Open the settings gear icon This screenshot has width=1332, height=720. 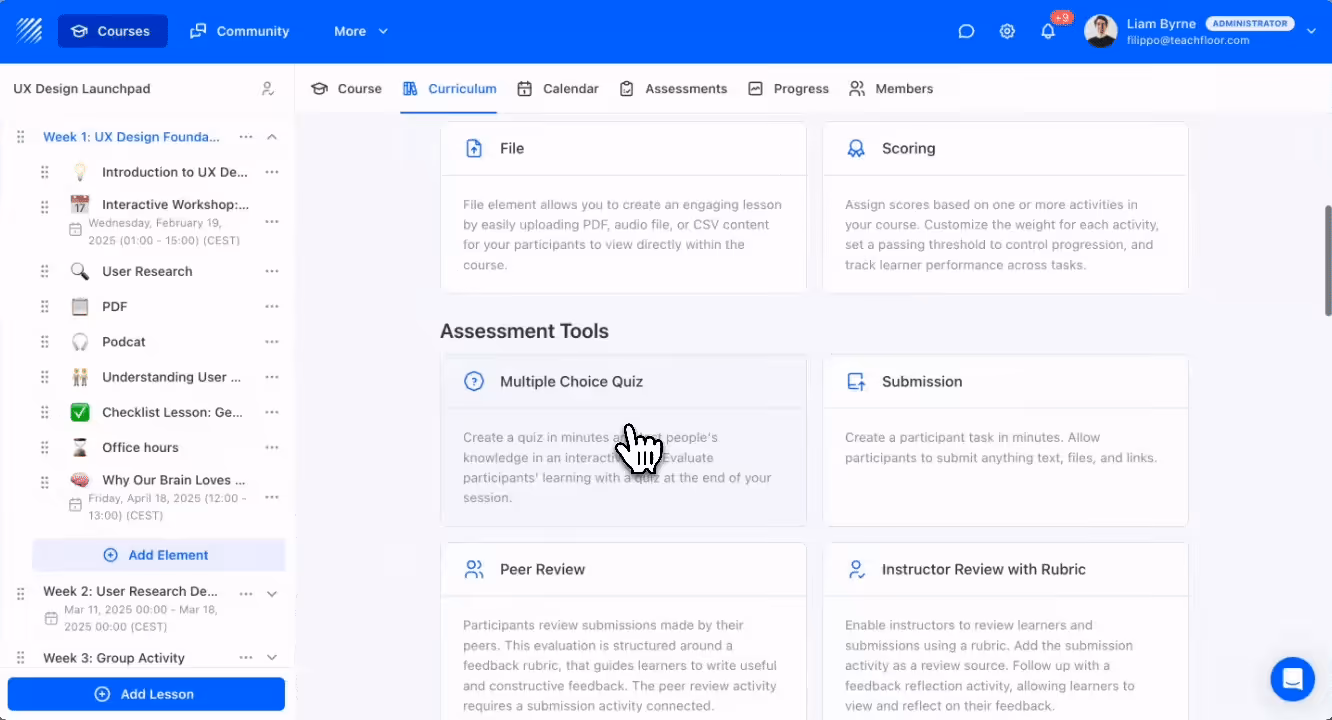[1007, 31]
